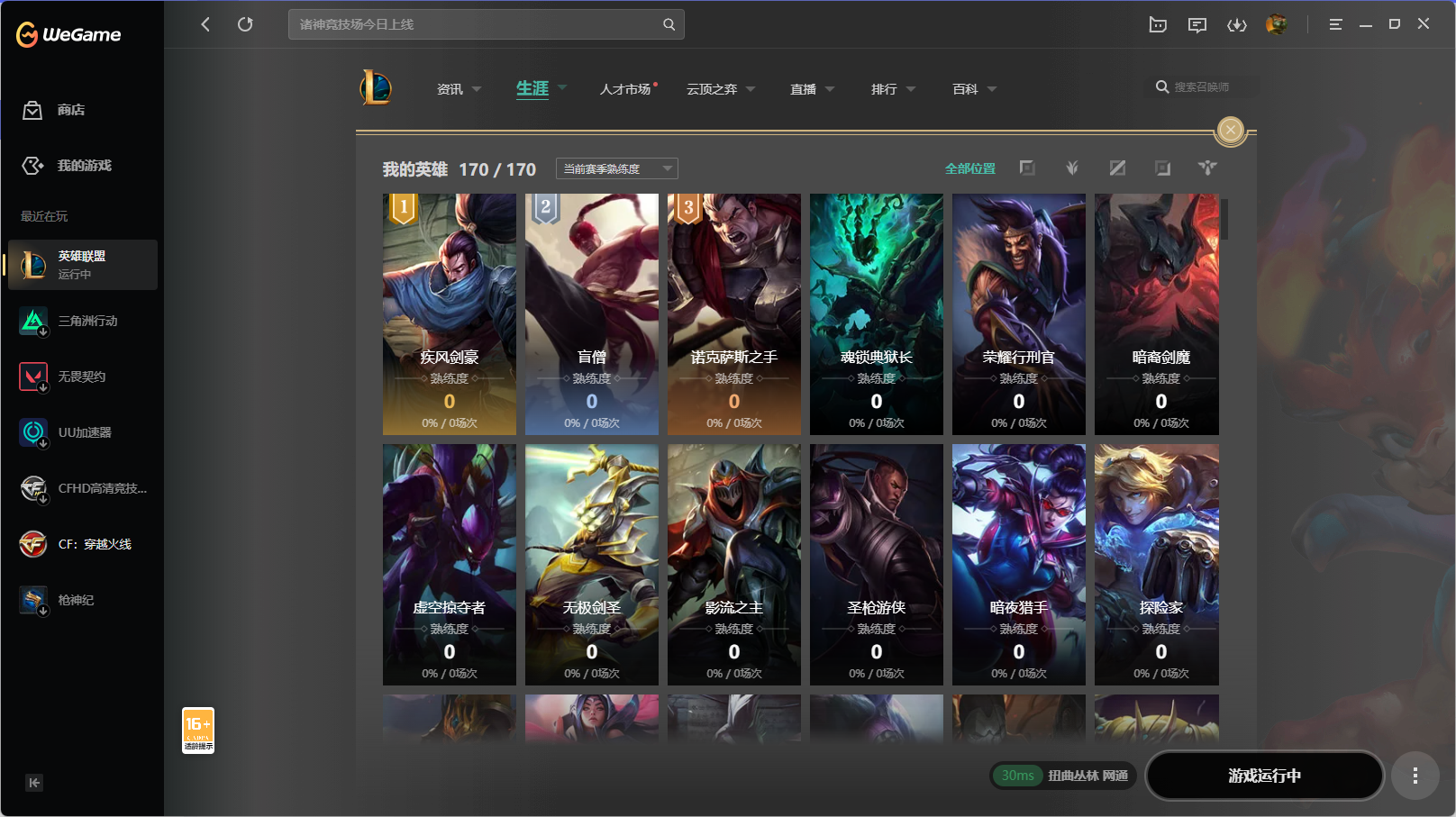Open the 诺克萨斯之手 hero card
This screenshot has height=817, width=1456.
pos(734,314)
